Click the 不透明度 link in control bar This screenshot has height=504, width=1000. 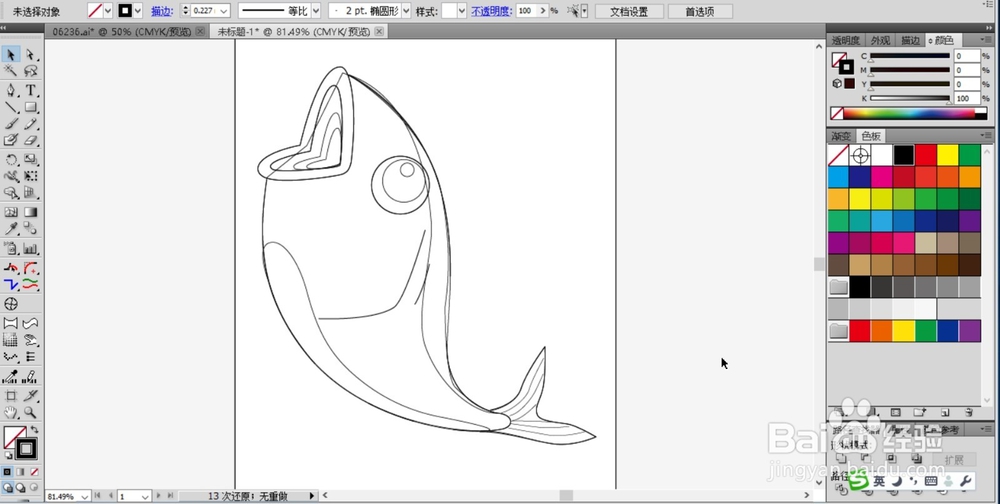tap(492, 11)
